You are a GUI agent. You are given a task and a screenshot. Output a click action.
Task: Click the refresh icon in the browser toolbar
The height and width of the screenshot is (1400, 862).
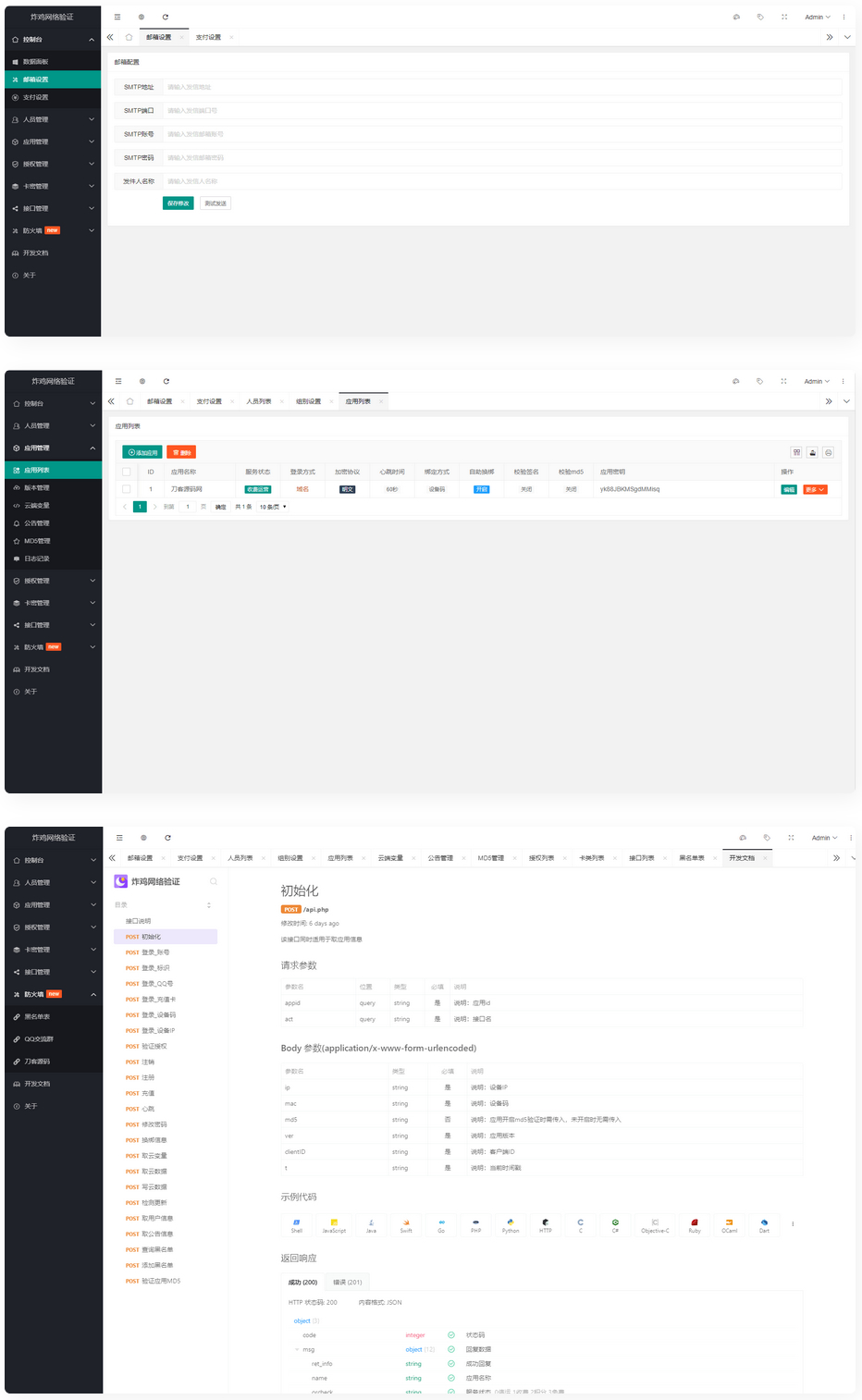point(166,17)
